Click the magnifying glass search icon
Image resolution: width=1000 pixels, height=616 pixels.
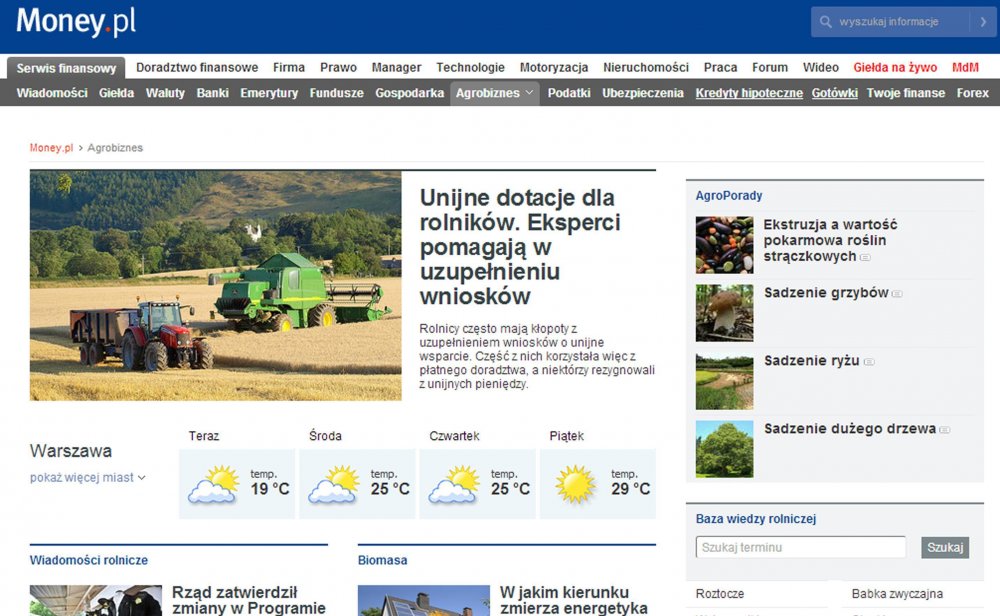(x=824, y=21)
